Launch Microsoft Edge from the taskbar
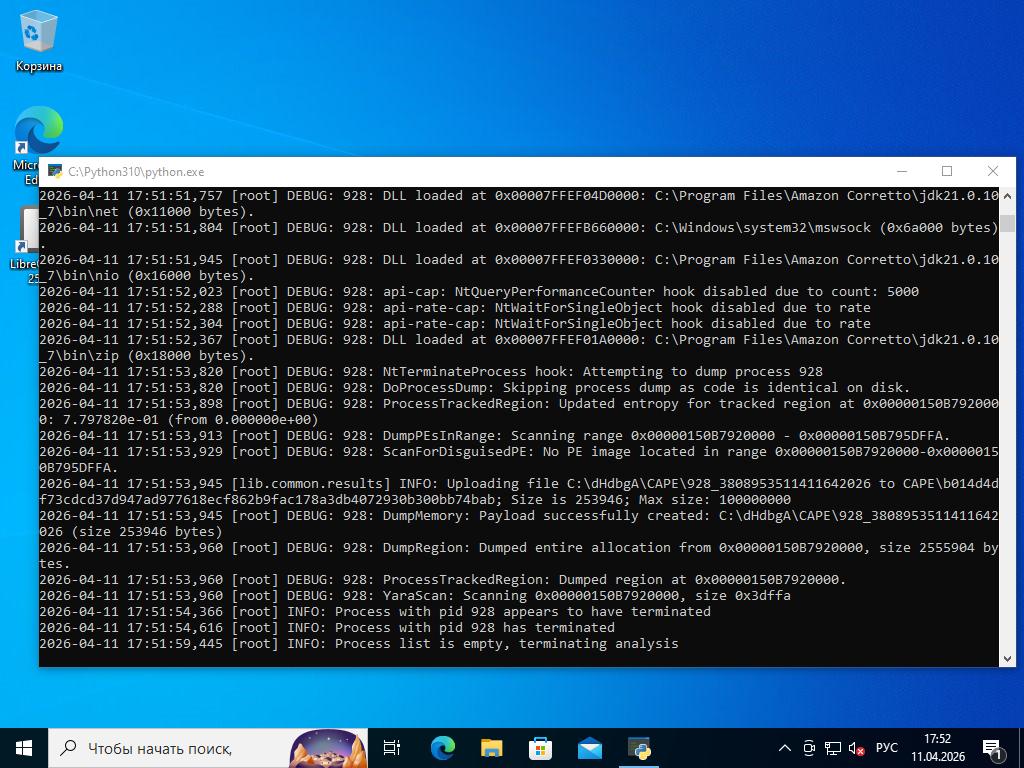Image resolution: width=1024 pixels, height=768 pixels. (442, 748)
